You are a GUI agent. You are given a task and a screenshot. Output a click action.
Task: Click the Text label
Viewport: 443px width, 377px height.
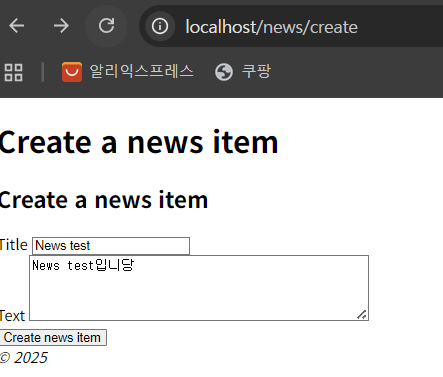tap(12, 316)
